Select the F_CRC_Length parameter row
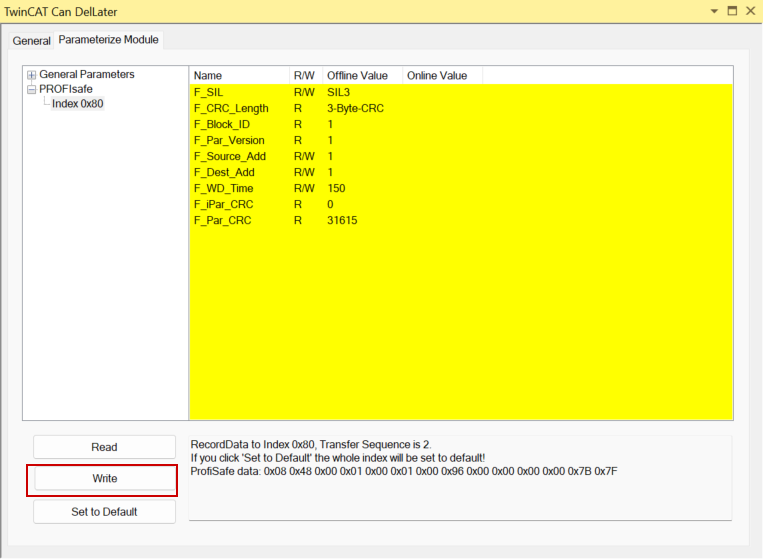The image size is (763, 559). (x=461, y=108)
